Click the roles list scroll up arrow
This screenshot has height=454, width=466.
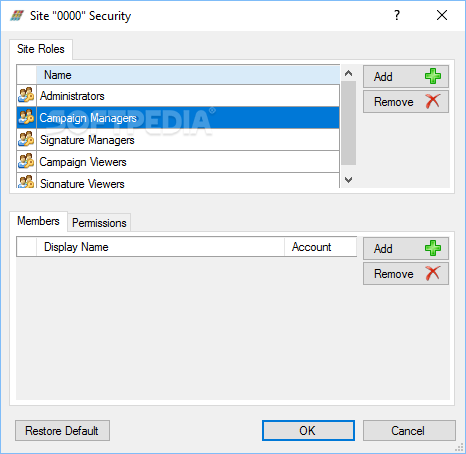(x=348, y=73)
